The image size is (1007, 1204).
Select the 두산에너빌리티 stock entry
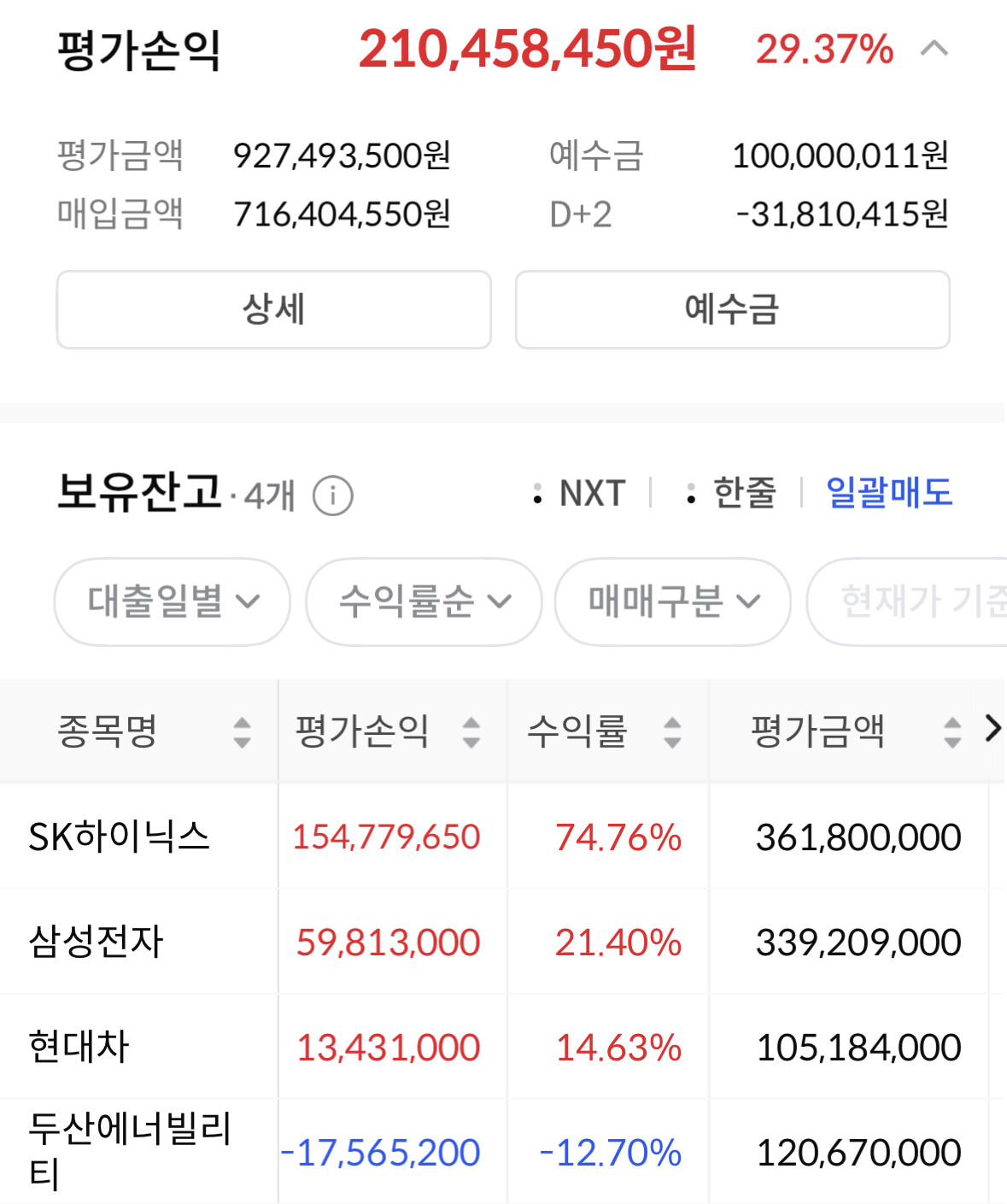point(130,1150)
